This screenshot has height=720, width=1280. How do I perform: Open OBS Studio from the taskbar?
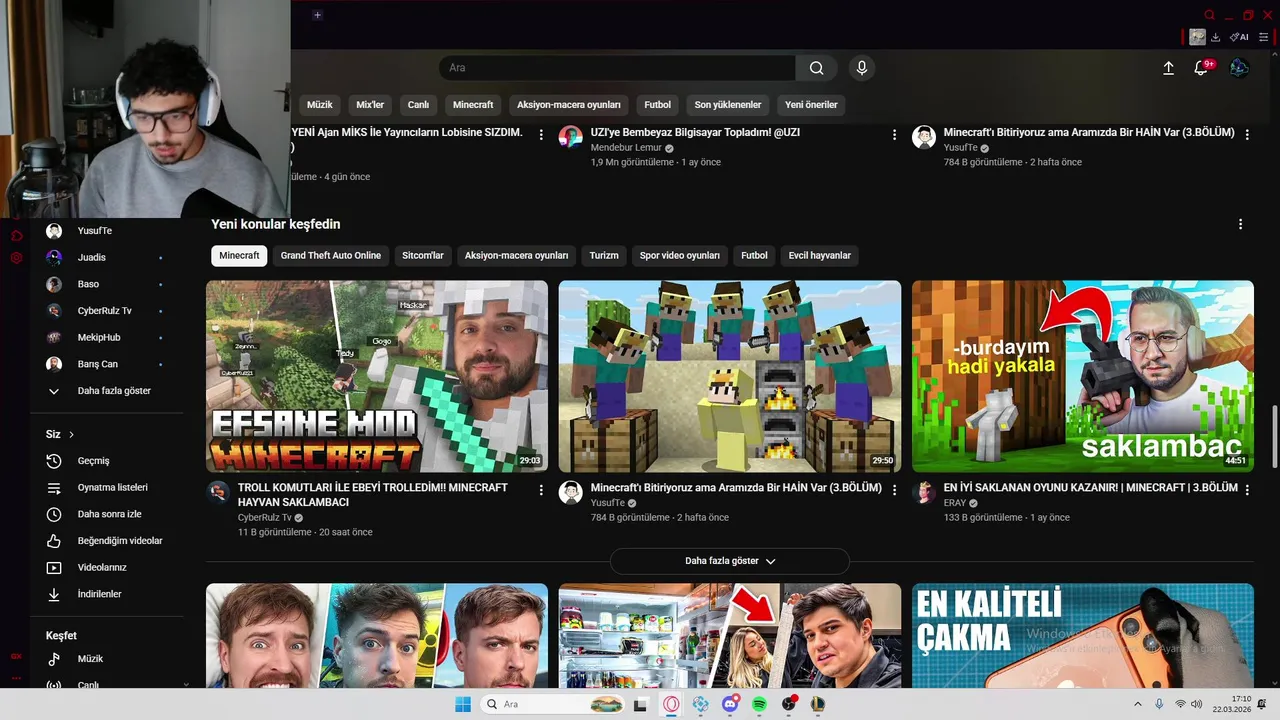pyautogui.click(x=788, y=704)
